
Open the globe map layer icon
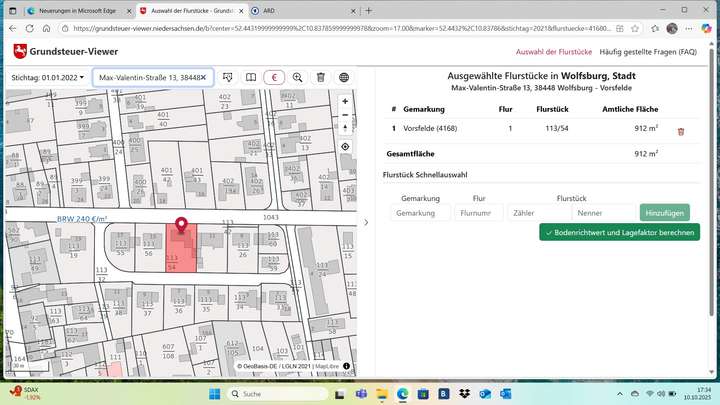pyautogui.click(x=344, y=77)
